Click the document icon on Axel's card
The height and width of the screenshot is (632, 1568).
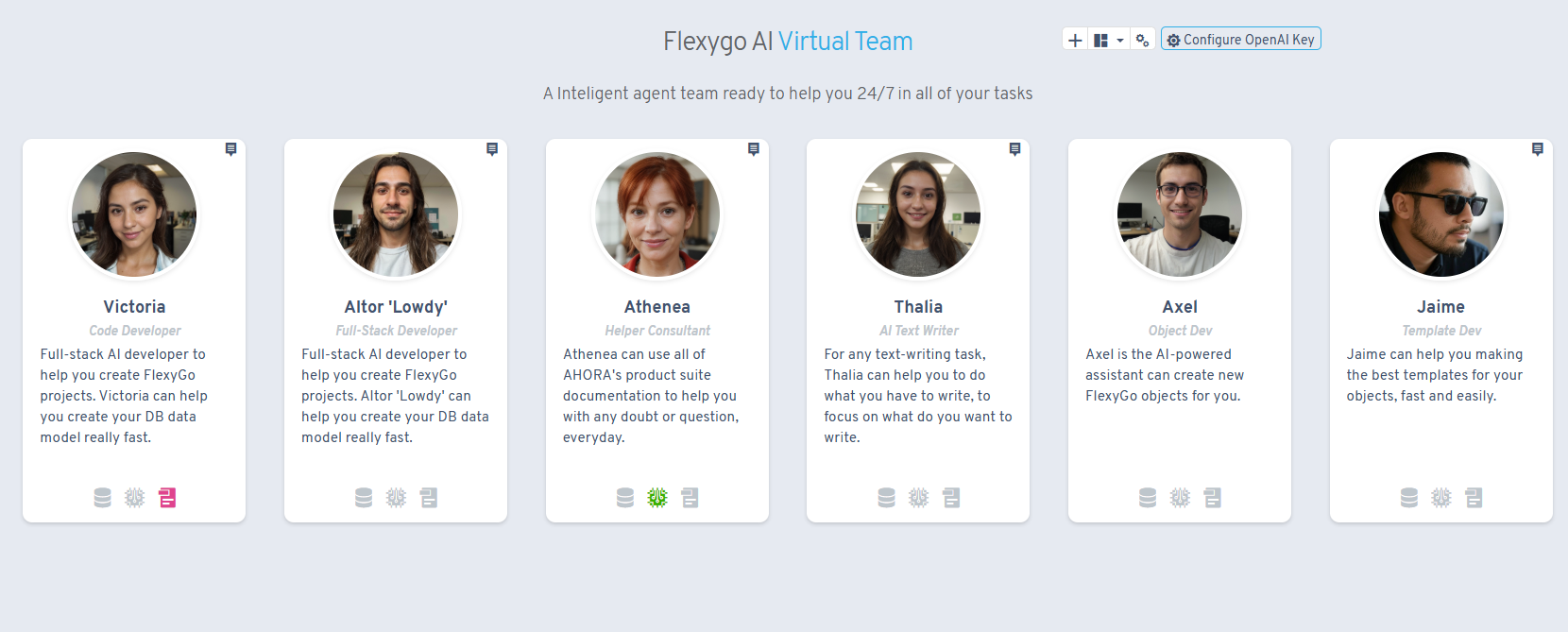[x=1213, y=498]
